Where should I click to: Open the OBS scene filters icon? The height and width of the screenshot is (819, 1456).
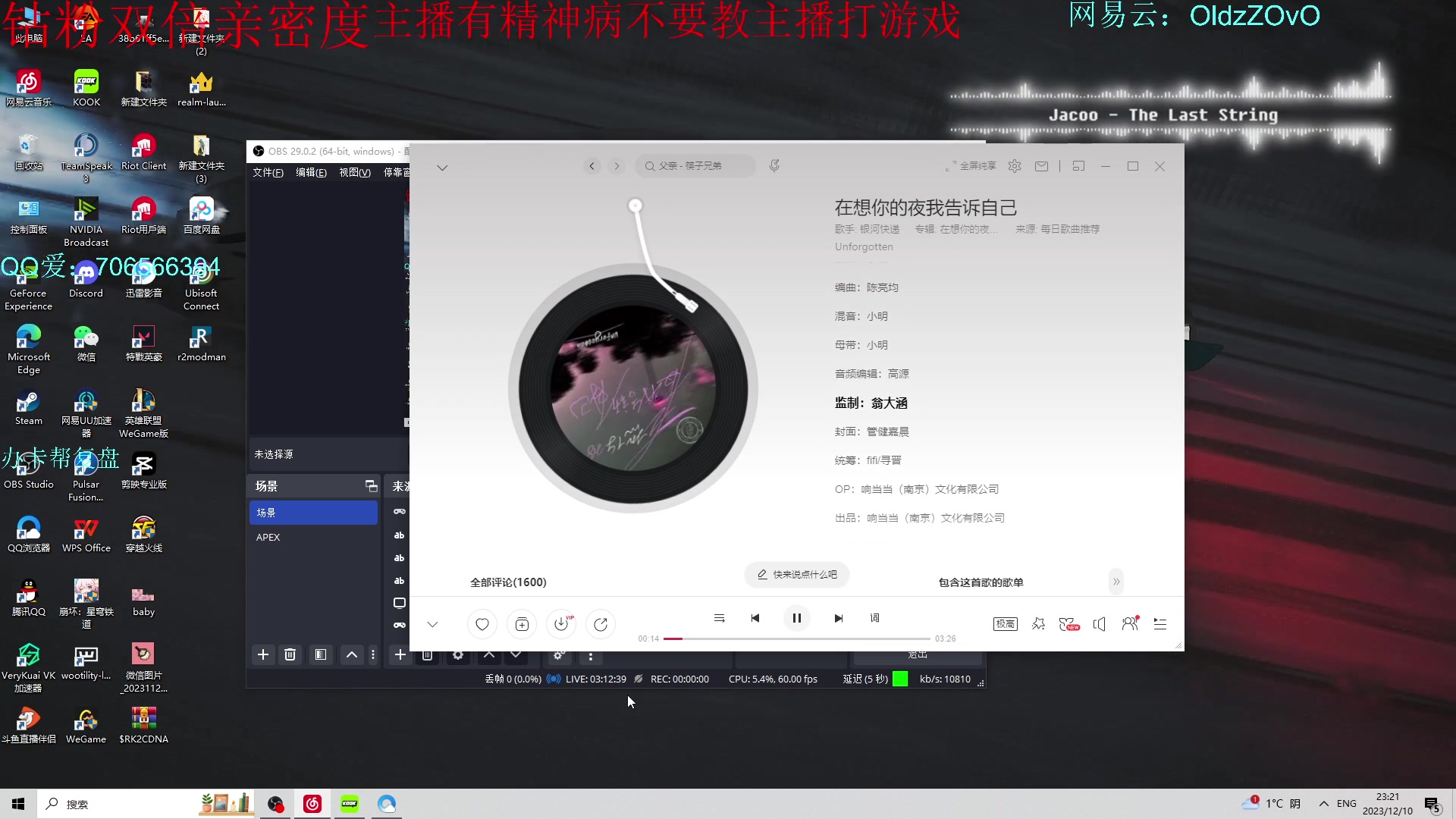pos(321,654)
